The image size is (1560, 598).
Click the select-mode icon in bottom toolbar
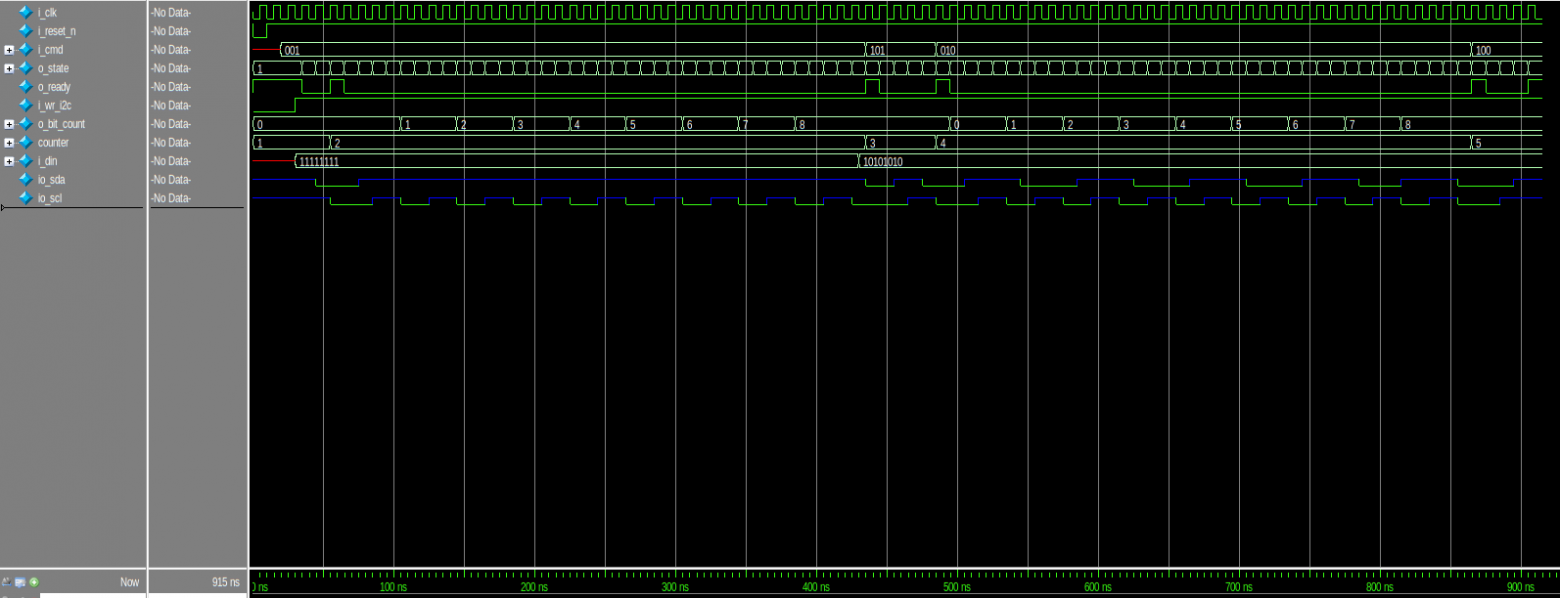pyautogui.click(x=6, y=581)
